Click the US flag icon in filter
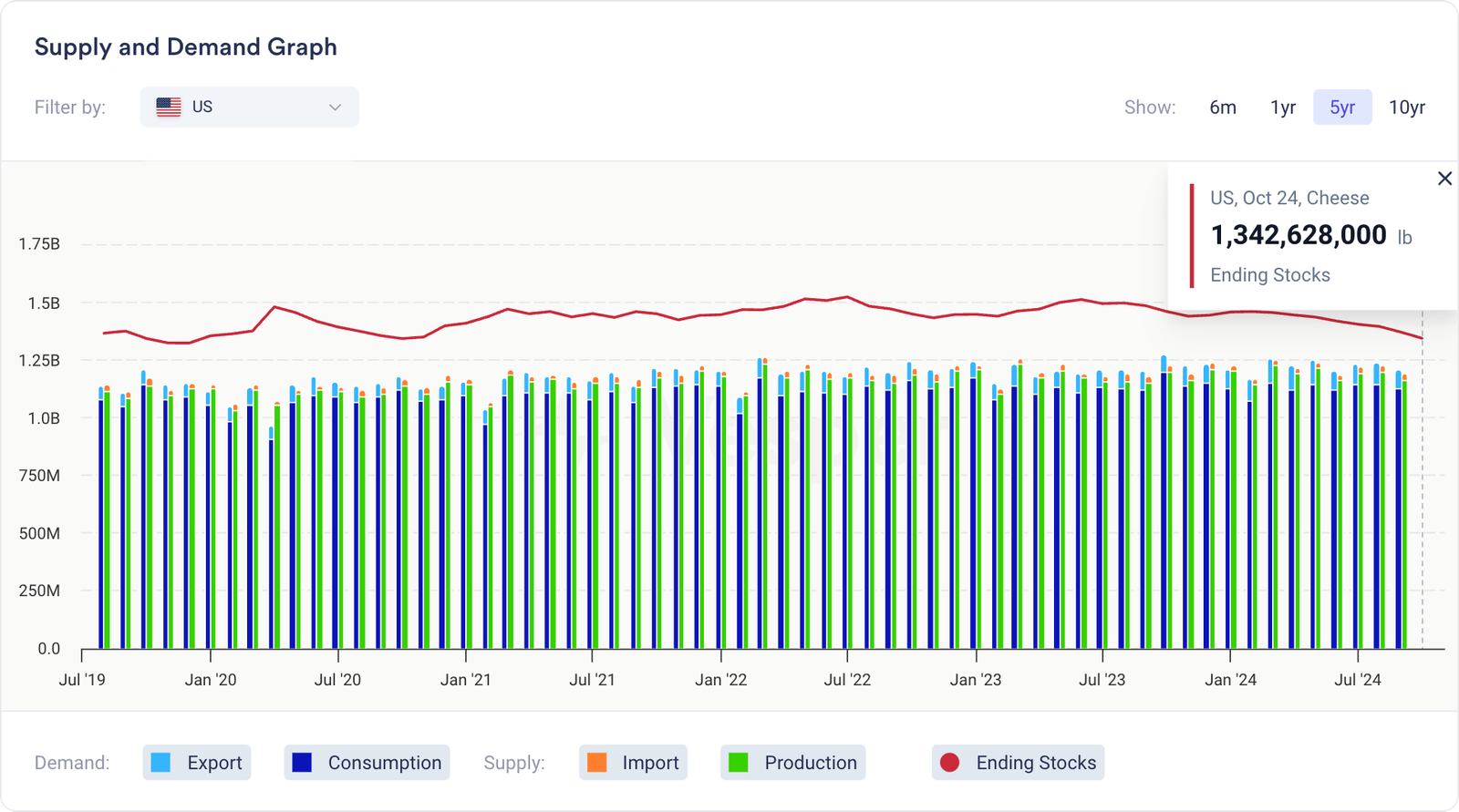 tap(169, 107)
